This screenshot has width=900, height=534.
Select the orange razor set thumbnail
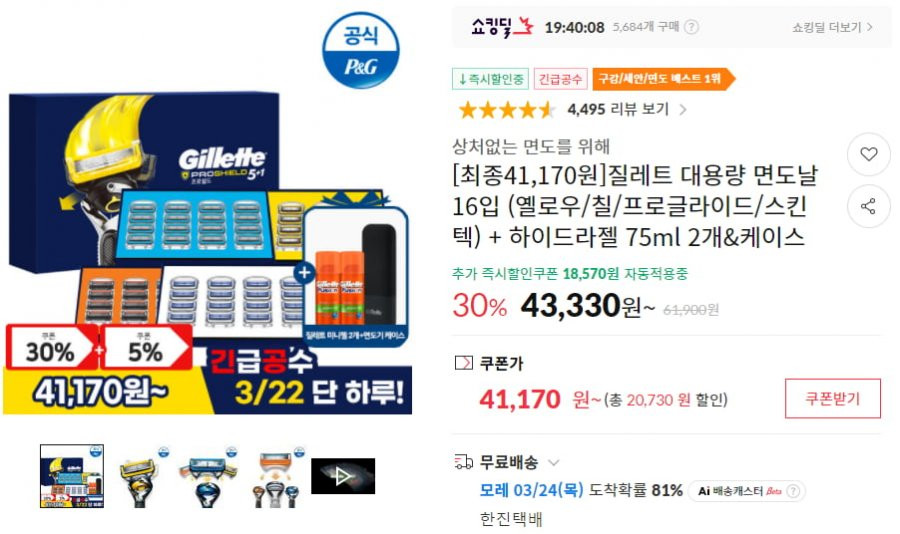pos(276,476)
